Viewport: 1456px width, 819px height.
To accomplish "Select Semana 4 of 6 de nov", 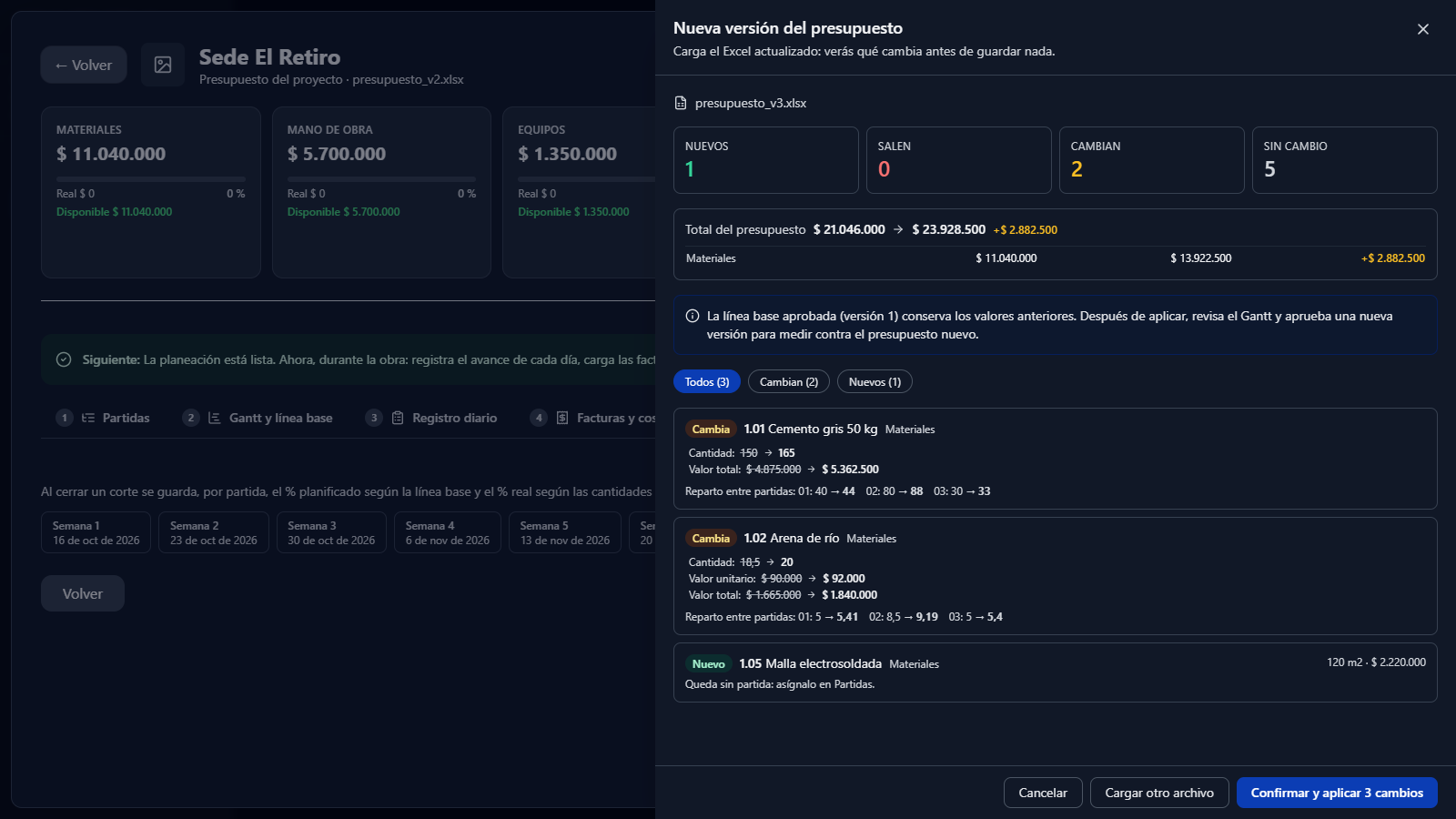I will (448, 532).
